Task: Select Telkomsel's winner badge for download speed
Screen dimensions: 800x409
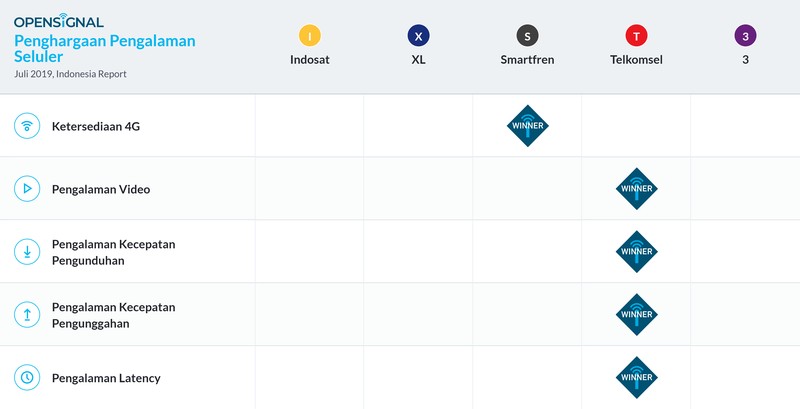Action: coord(637,252)
